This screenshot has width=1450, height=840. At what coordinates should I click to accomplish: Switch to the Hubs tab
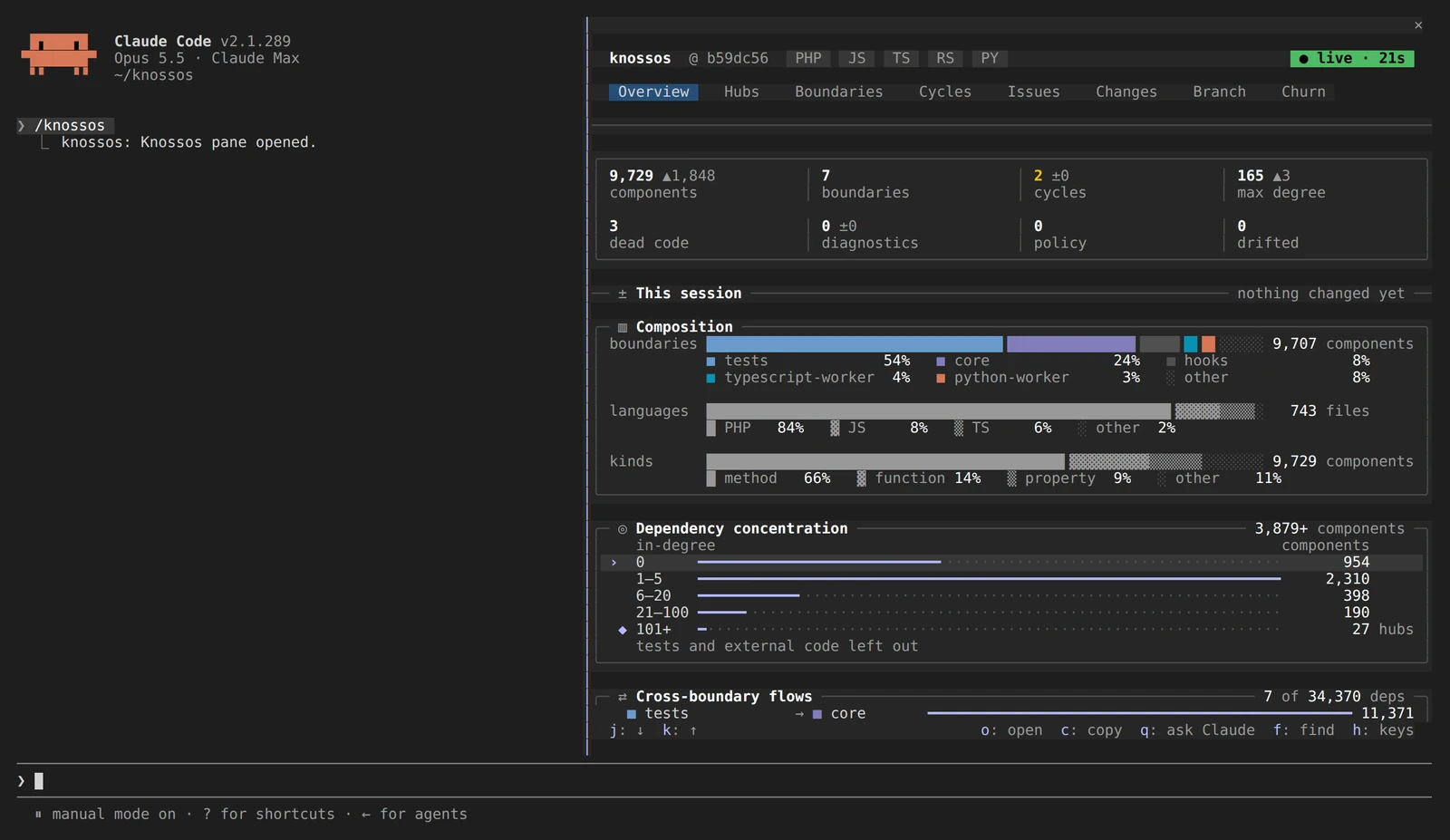(x=741, y=92)
